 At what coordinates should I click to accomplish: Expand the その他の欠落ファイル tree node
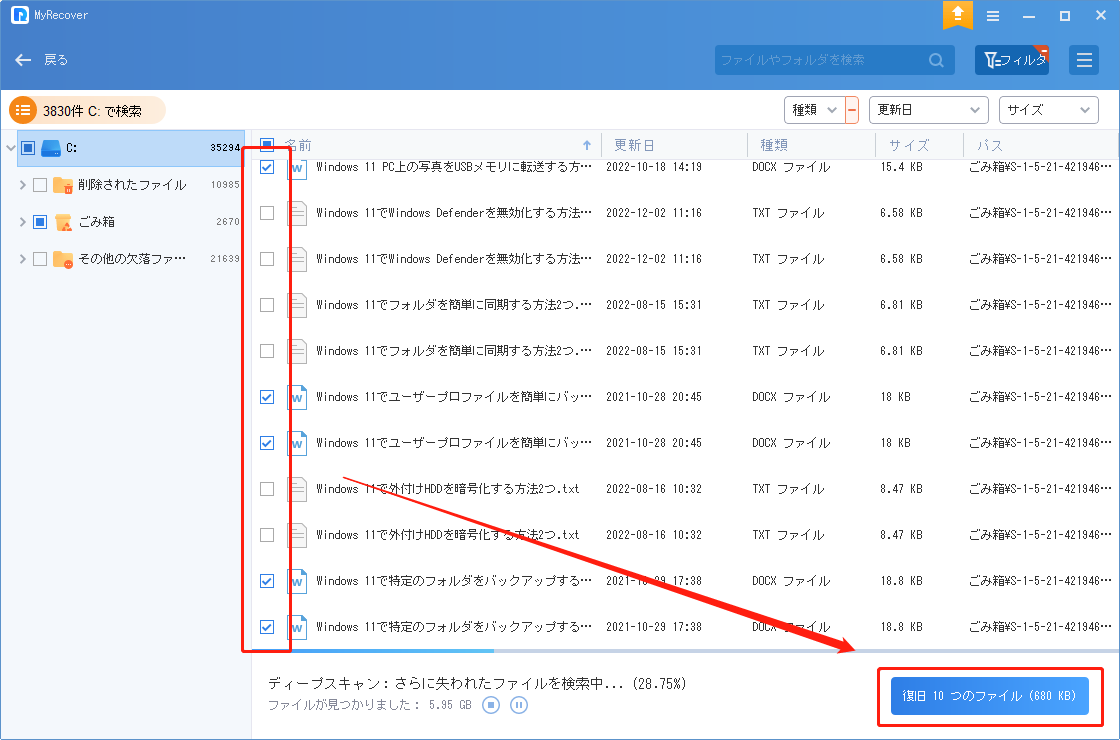pyautogui.click(x=22, y=259)
